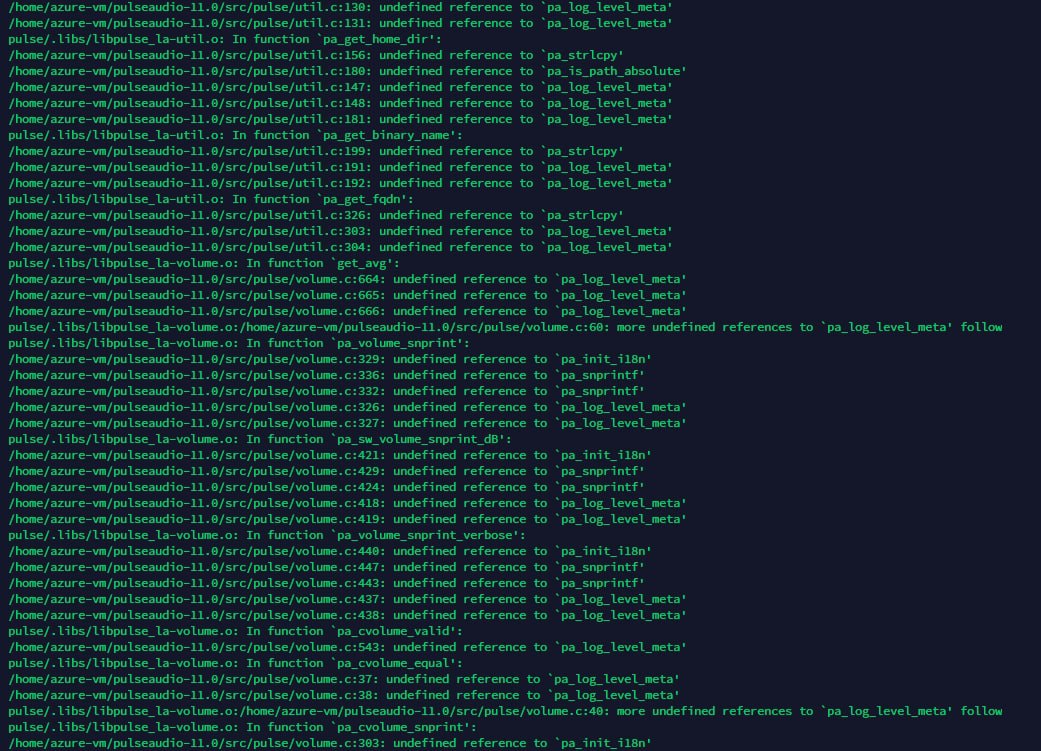Click the util.c:180 pa_is_path_absolute error line
The height and width of the screenshot is (751, 1041).
(347, 71)
